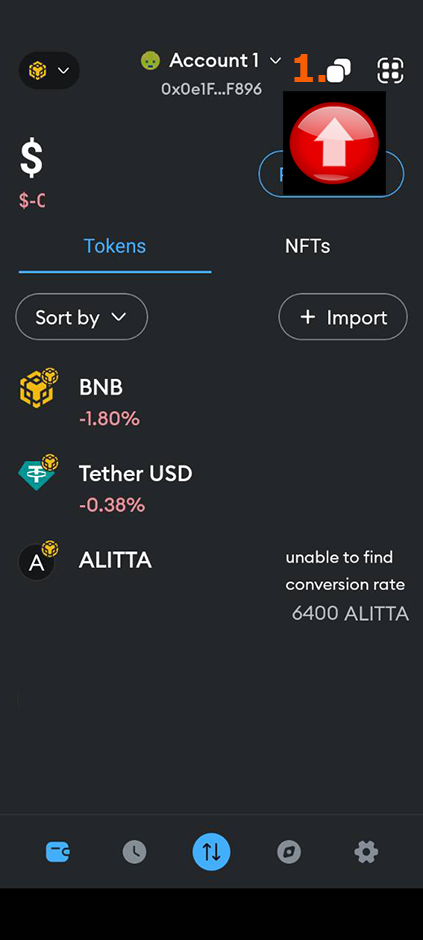The height and width of the screenshot is (940, 423).
Task: Tap the Account 1 avatar icon
Action: 150,61
